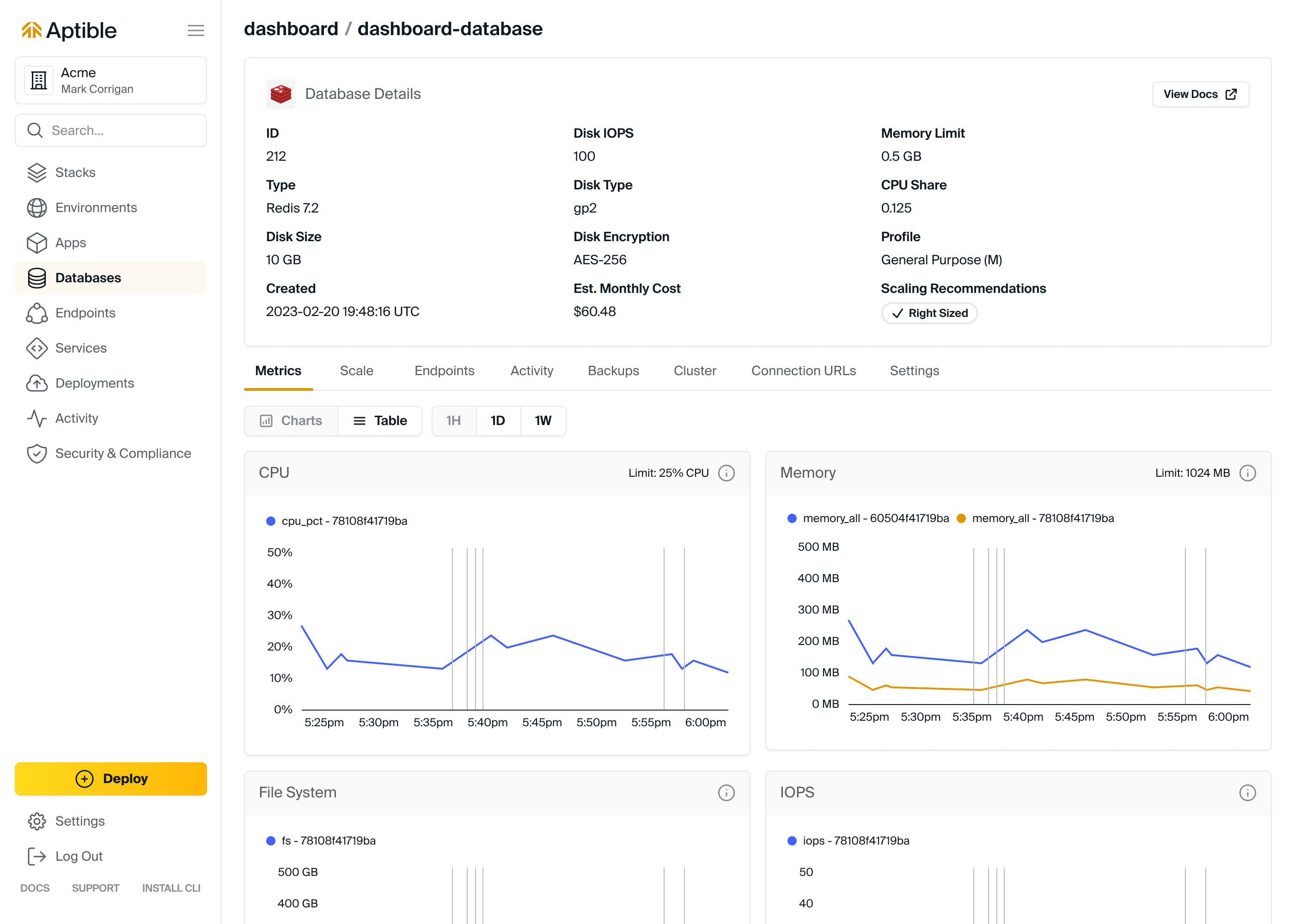
Task: Go to Security & Compliance page
Action: coord(111,454)
